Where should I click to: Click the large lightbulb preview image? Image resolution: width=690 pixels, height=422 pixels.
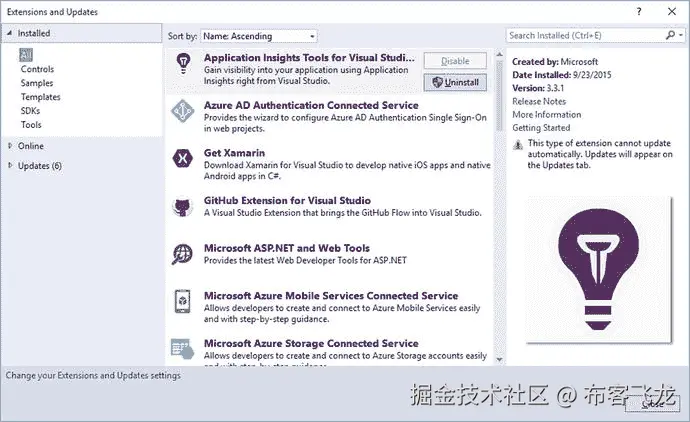(x=598, y=269)
